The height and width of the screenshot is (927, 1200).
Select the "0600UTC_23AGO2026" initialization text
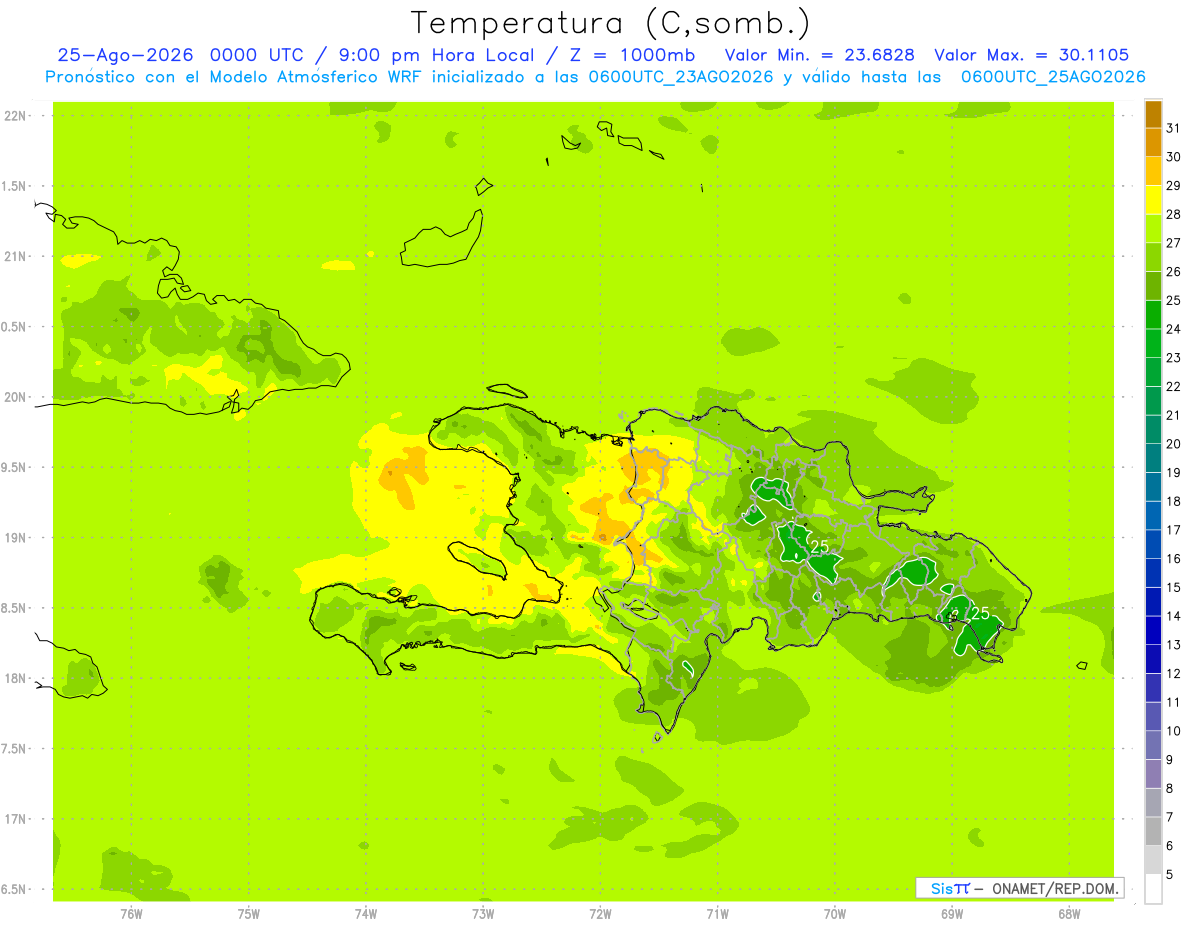pos(681,77)
